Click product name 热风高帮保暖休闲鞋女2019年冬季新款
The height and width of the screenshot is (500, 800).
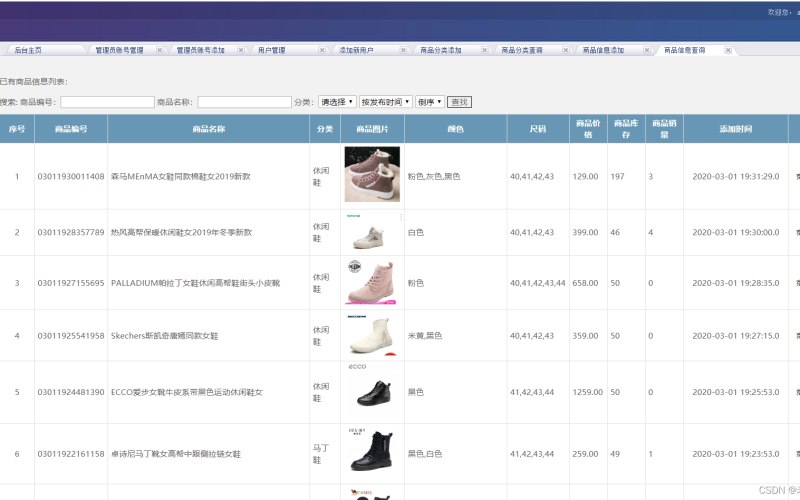point(182,232)
